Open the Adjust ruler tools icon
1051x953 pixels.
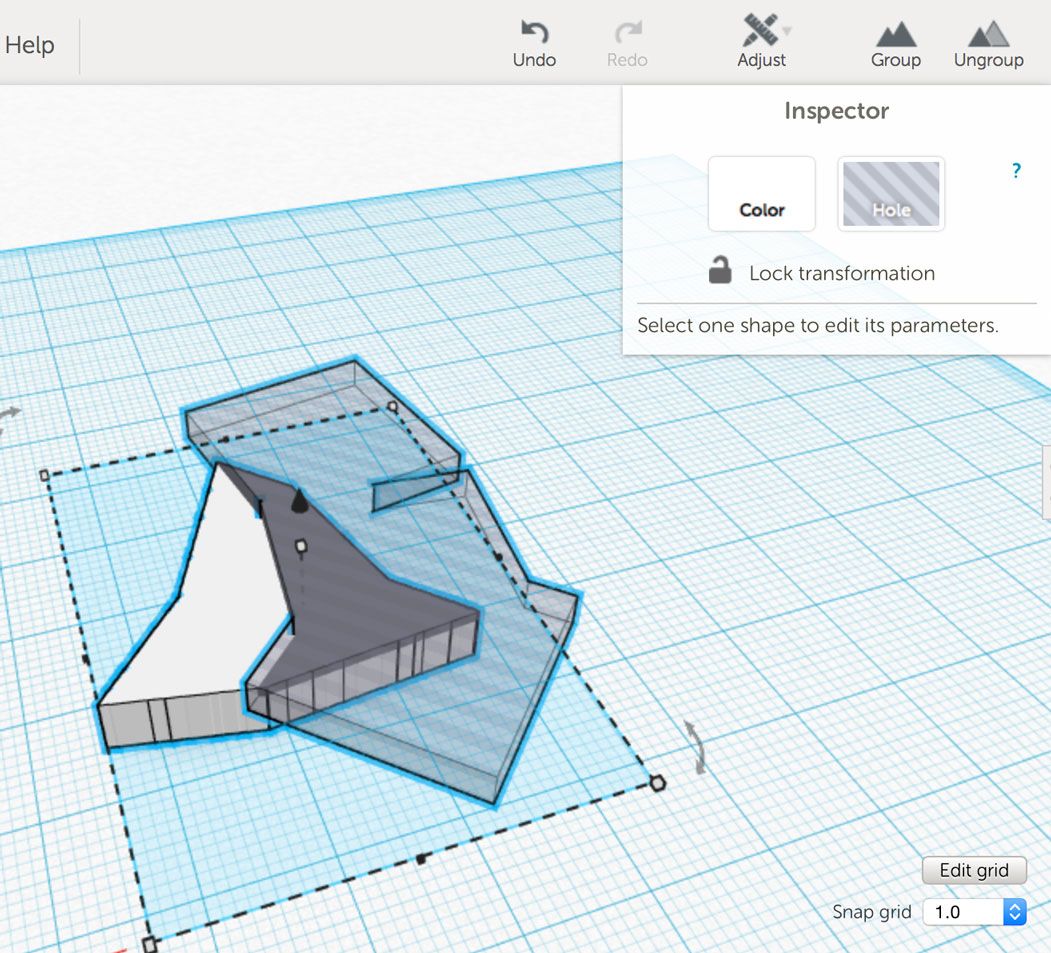[x=759, y=31]
